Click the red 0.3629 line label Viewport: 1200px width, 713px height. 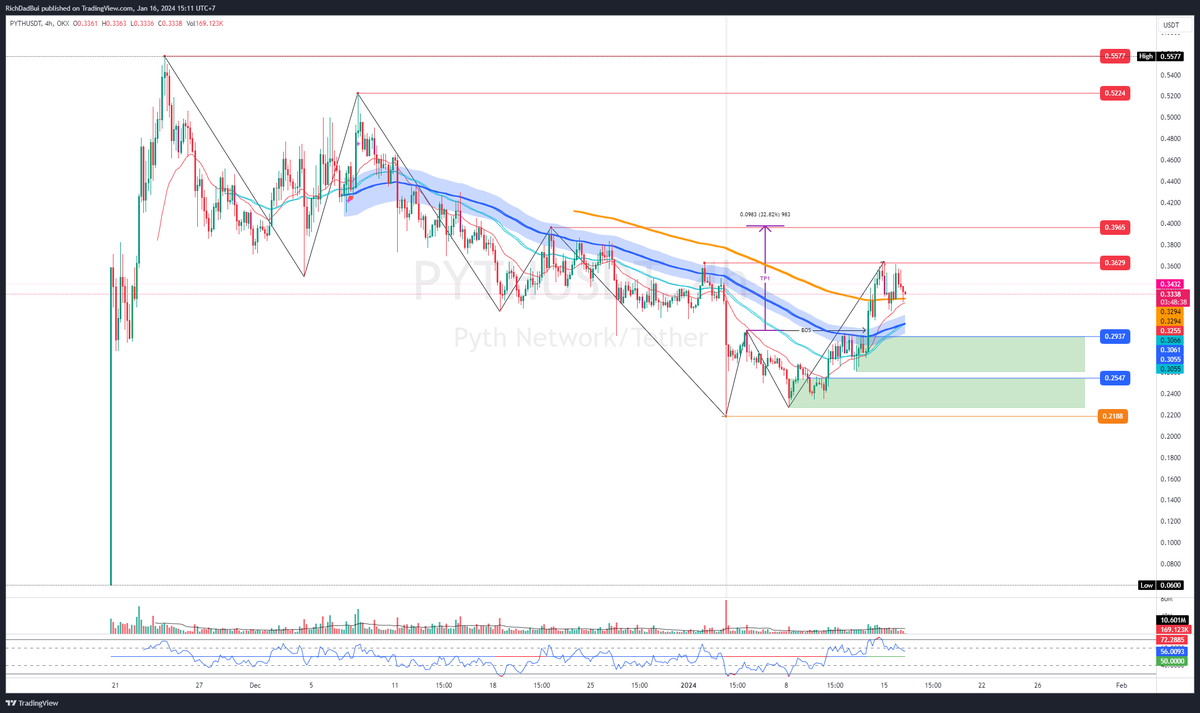pyautogui.click(x=1114, y=263)
